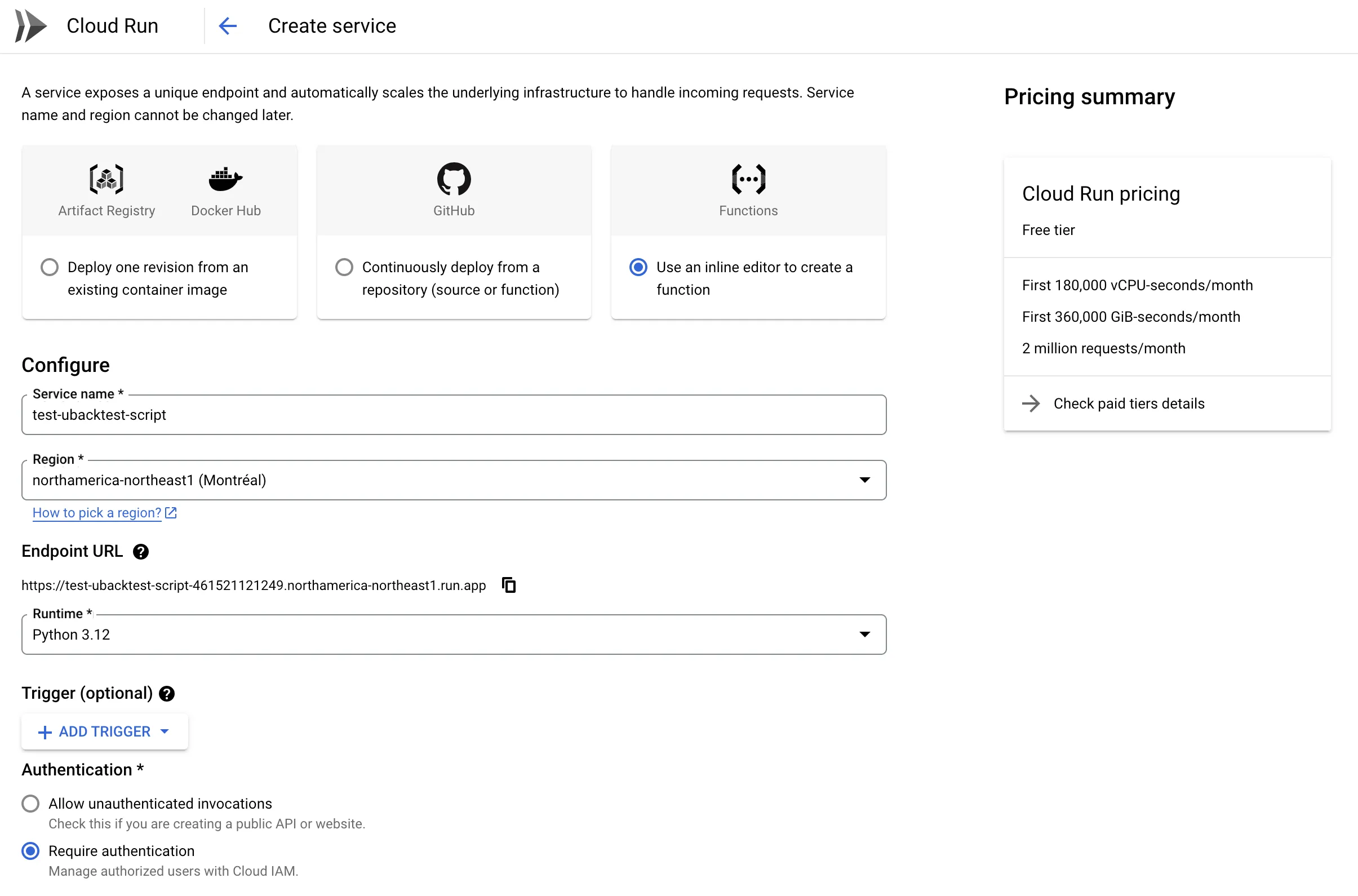The image size is (1358, 896).
Task: Click the GitHub icon
Action: 454,180
